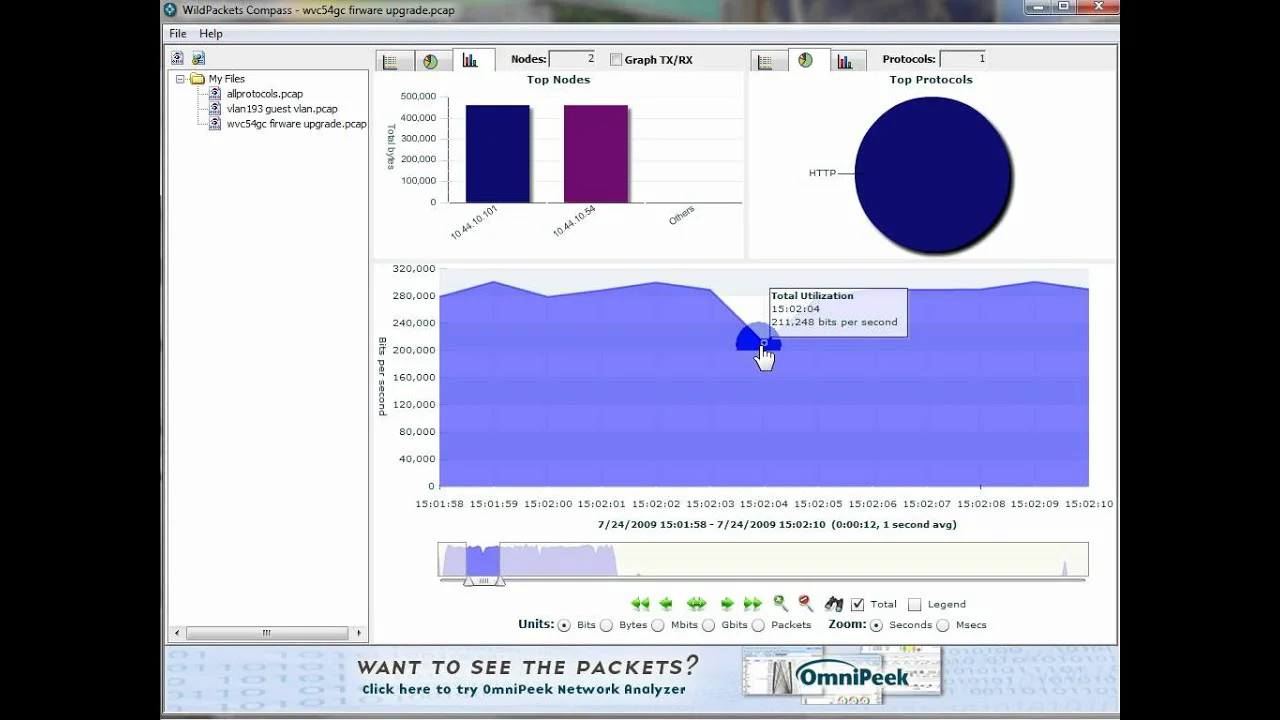
Task: Click the timeline range slider handle
Action: click(x=484, y=580)
